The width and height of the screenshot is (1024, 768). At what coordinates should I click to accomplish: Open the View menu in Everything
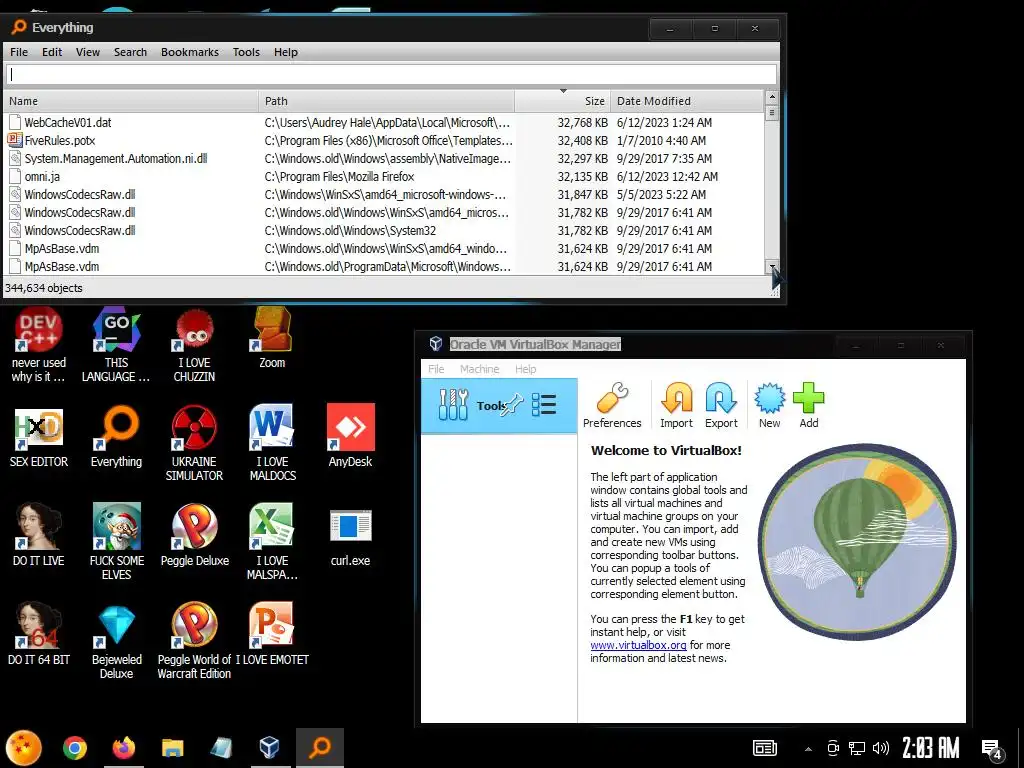[88, 52]
